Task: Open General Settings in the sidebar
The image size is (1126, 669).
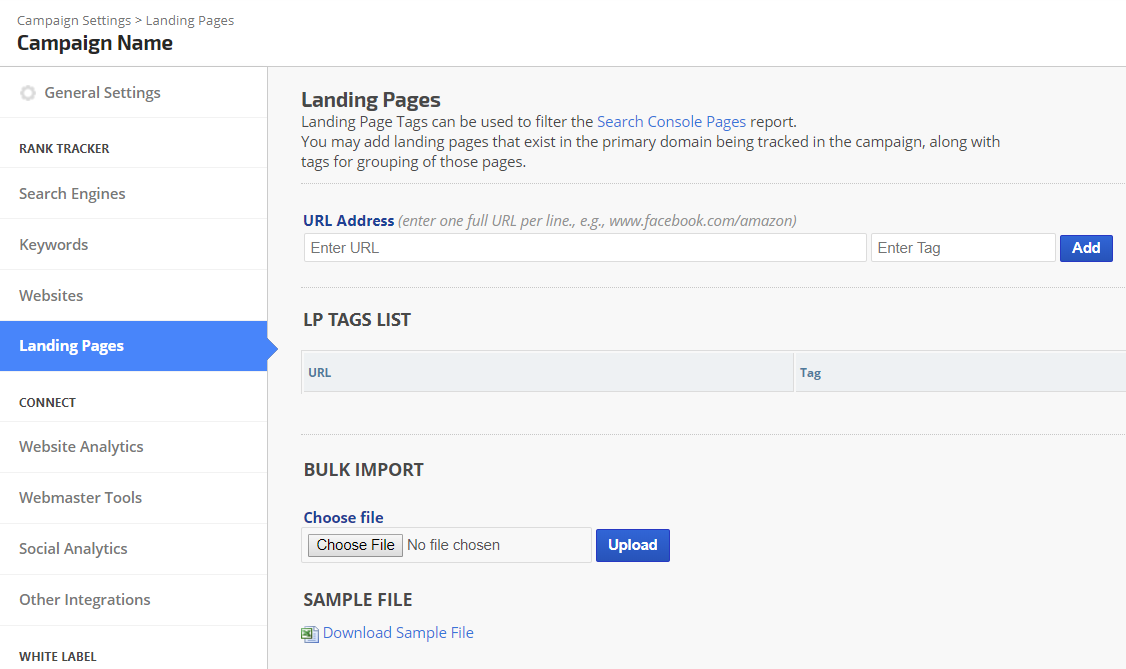Action: [x=102, y=93]
